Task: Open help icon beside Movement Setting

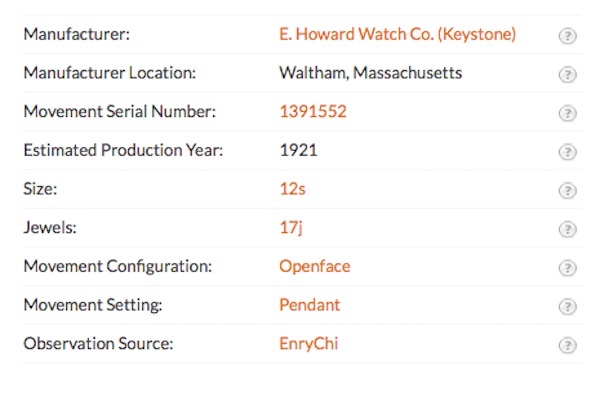Action: click(567, 306)
